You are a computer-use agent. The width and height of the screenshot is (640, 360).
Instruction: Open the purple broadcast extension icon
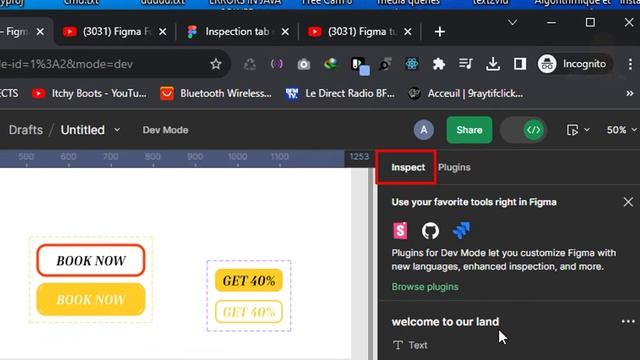click(277, 64)
